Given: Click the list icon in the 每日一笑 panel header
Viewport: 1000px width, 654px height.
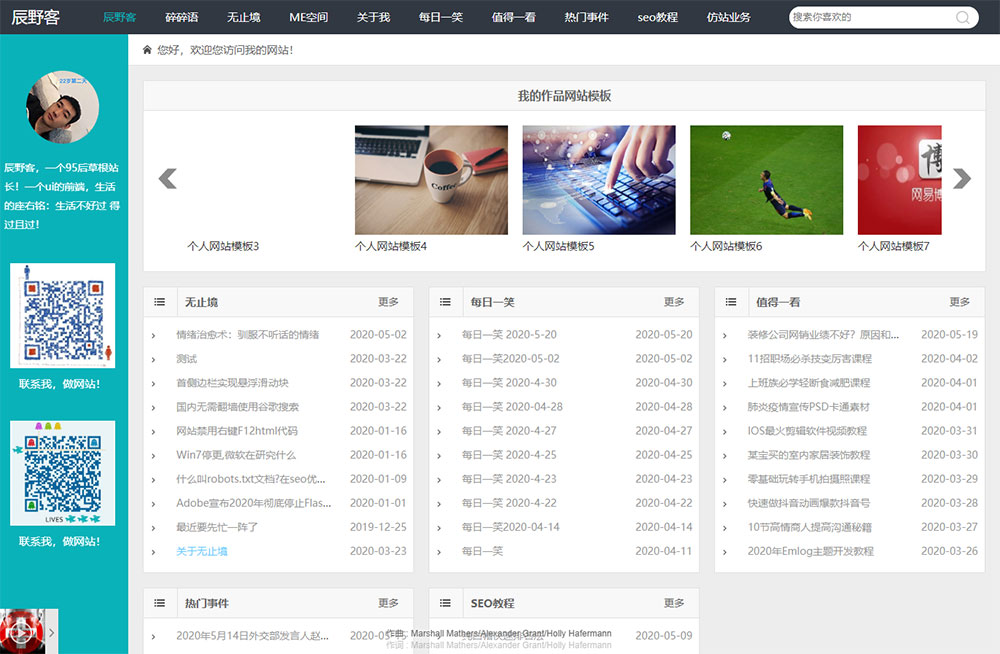Looking at the screenshot, I should coord(446,302).
